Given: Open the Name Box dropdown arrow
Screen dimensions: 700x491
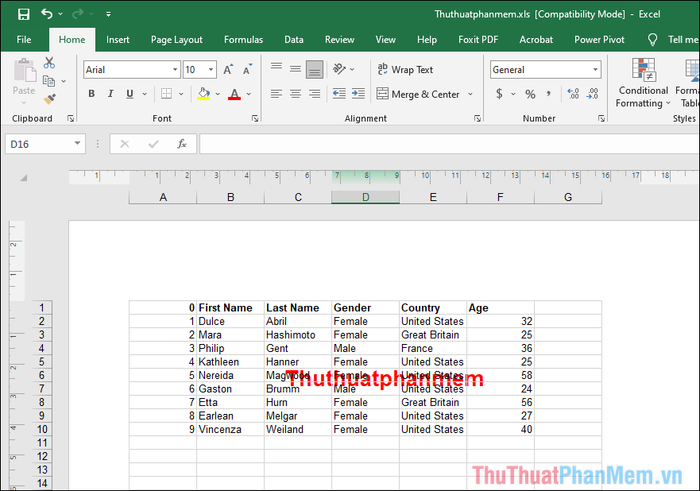Looking at the screenshot, I should [x=78, y=144].
